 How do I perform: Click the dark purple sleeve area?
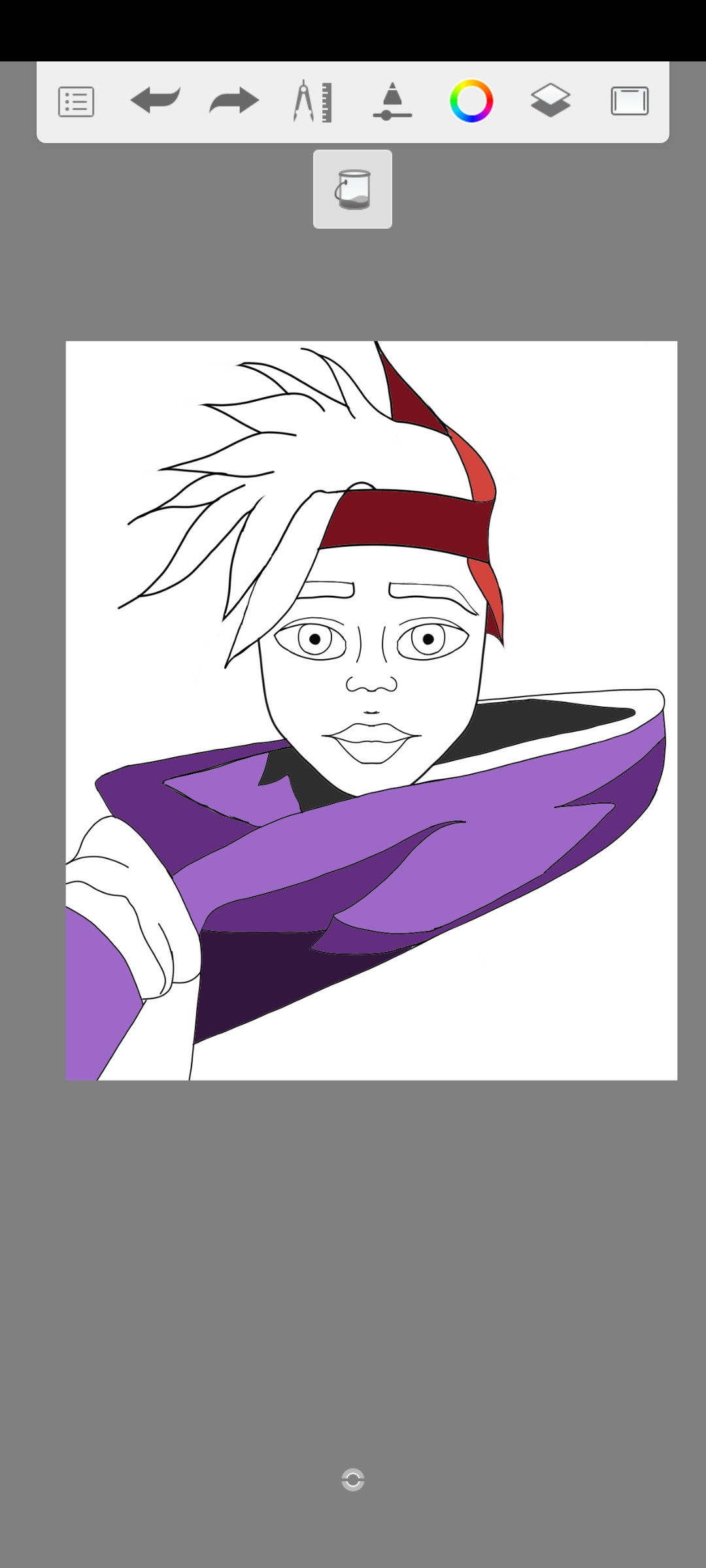[261, 980]
